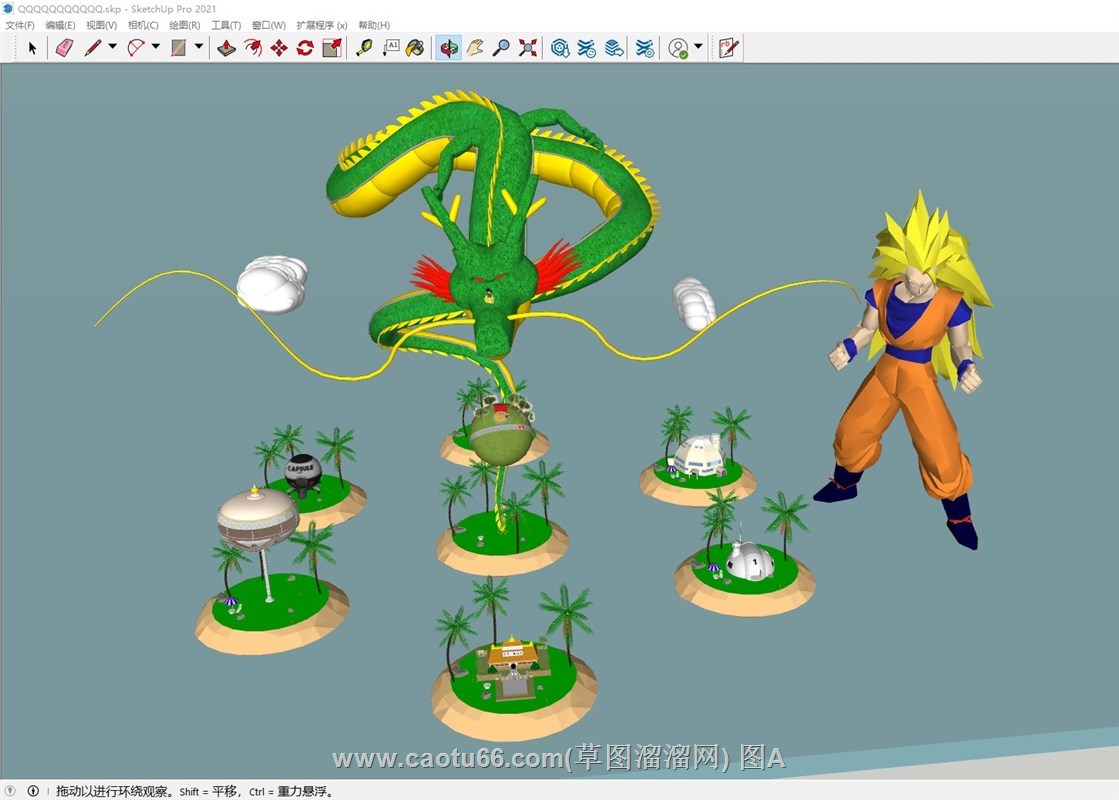1119x800 pixels.
Task: Activate the Zoom magnifier tool
Action: (502, 49)
